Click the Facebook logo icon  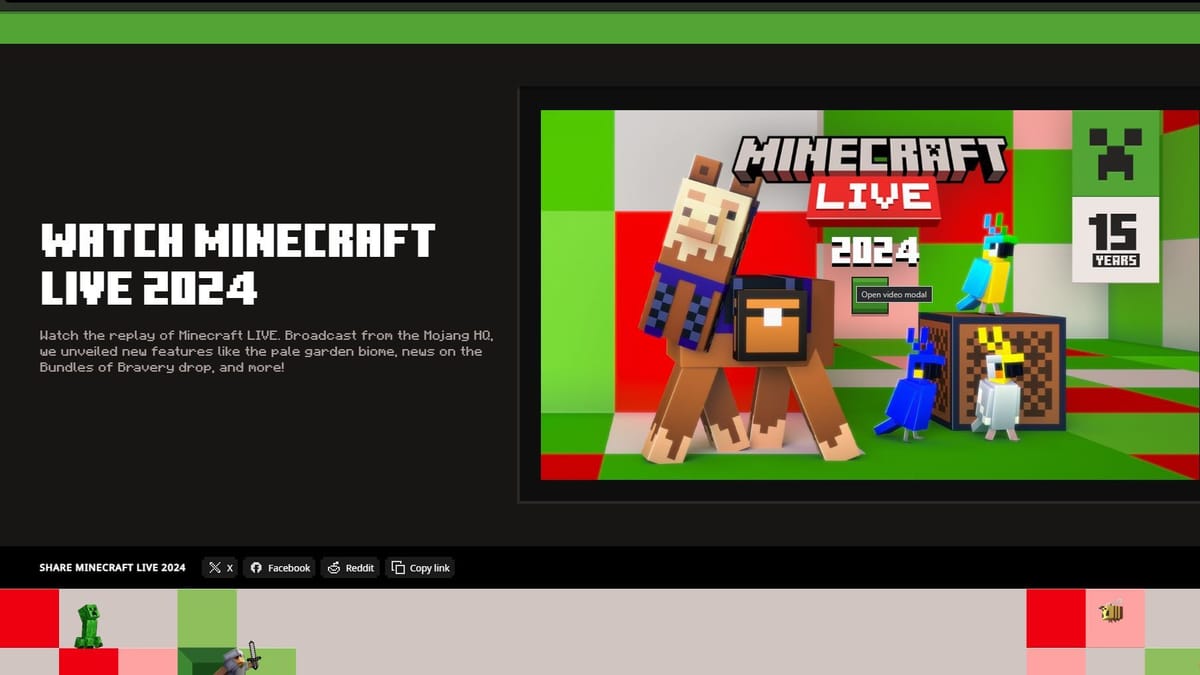[x=256, y=567]
